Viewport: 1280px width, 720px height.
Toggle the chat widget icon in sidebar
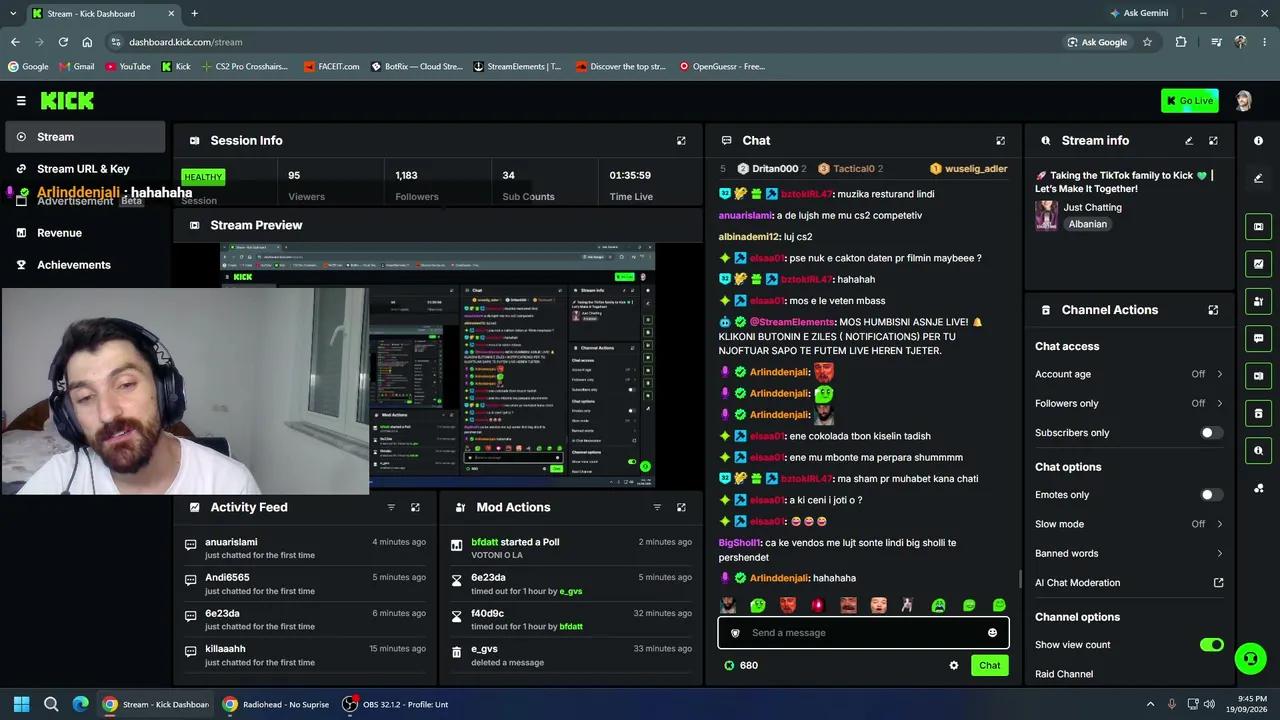pyautogui.click(x=1258, y=338)
